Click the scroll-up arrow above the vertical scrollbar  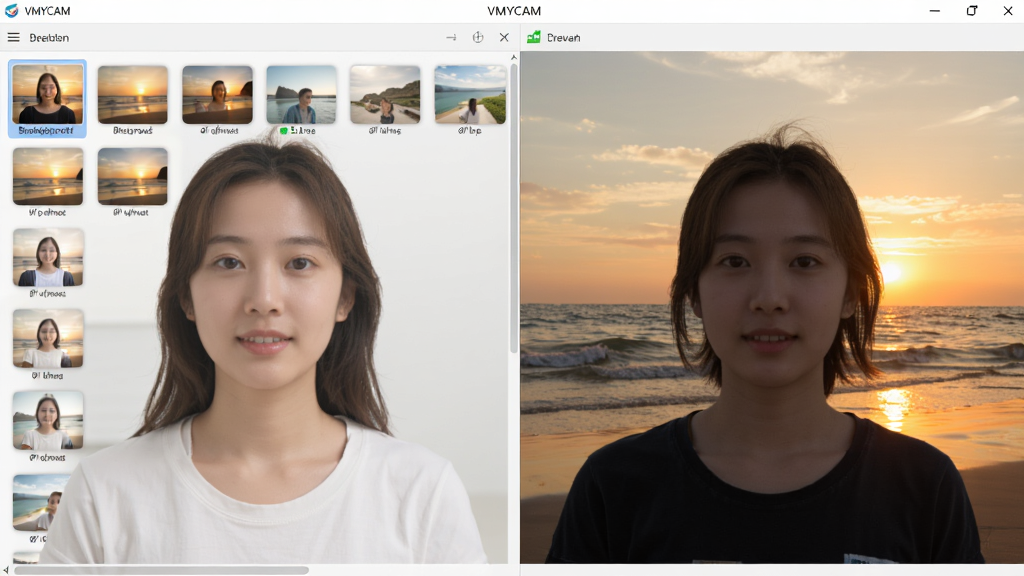pos(514,57)
